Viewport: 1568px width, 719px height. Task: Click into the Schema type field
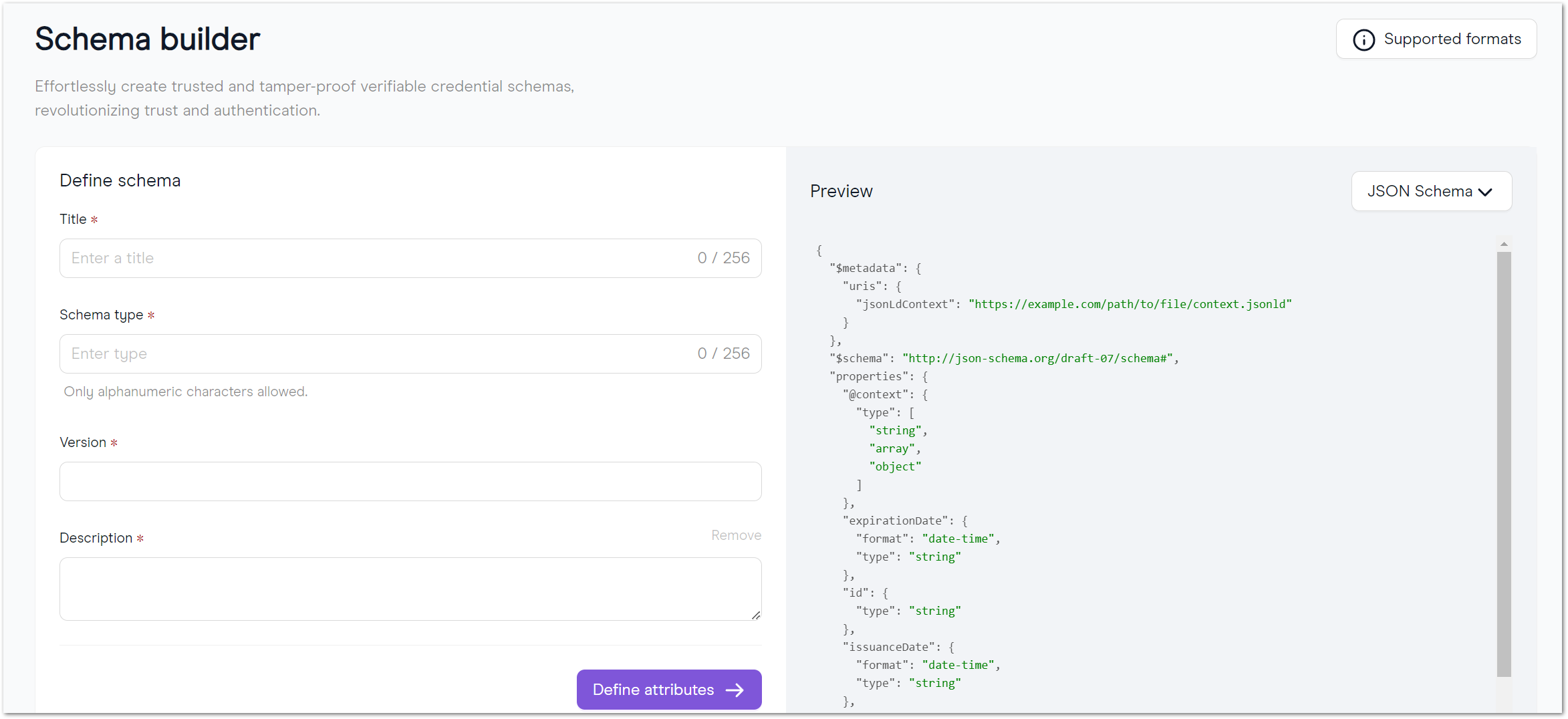(x=410, y=353)
